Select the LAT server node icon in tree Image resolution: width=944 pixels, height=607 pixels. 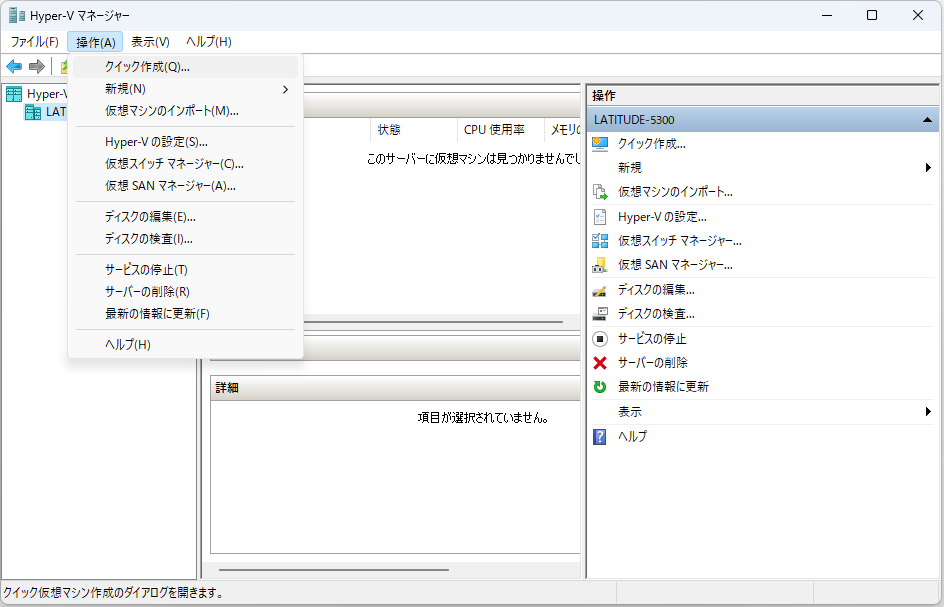(33, 112)
